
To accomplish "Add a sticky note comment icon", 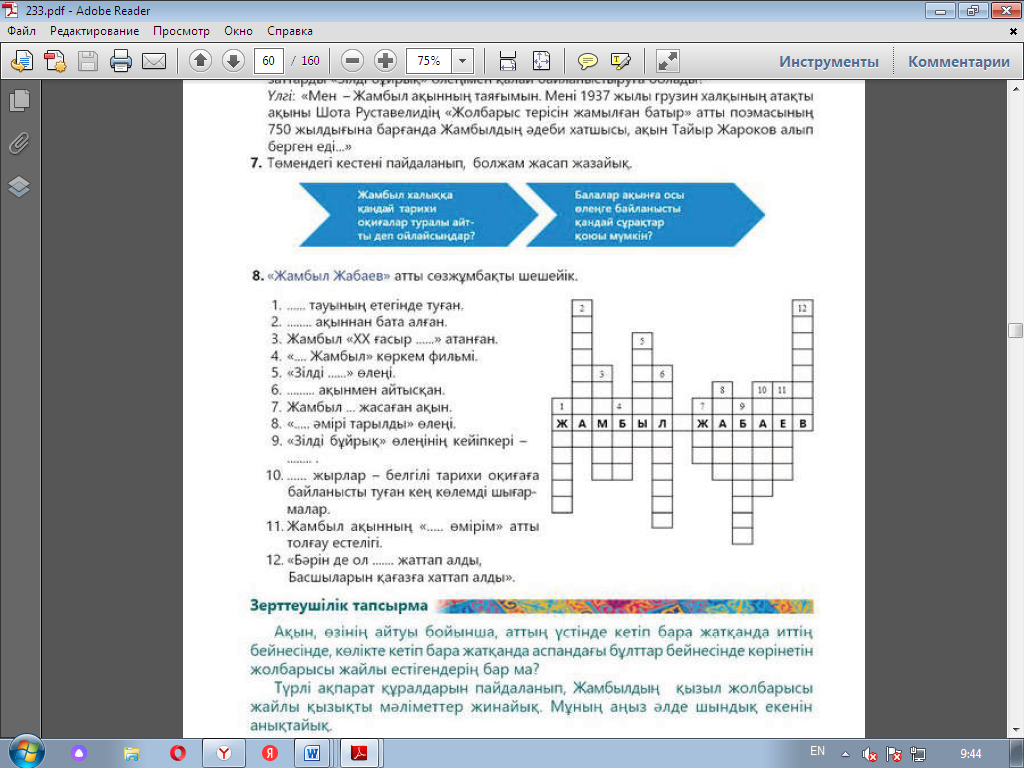I will 588,61.
